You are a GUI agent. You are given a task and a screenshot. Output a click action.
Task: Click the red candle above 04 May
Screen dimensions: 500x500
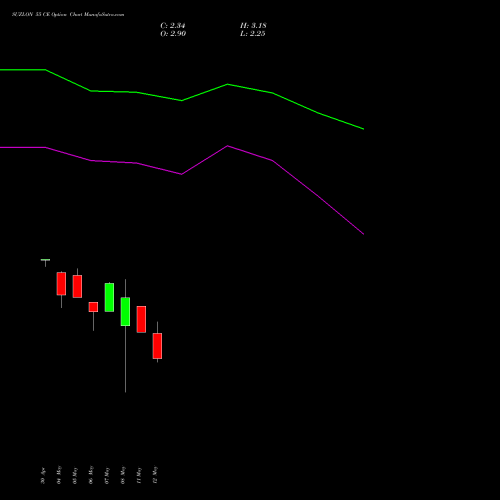point(61,284)
